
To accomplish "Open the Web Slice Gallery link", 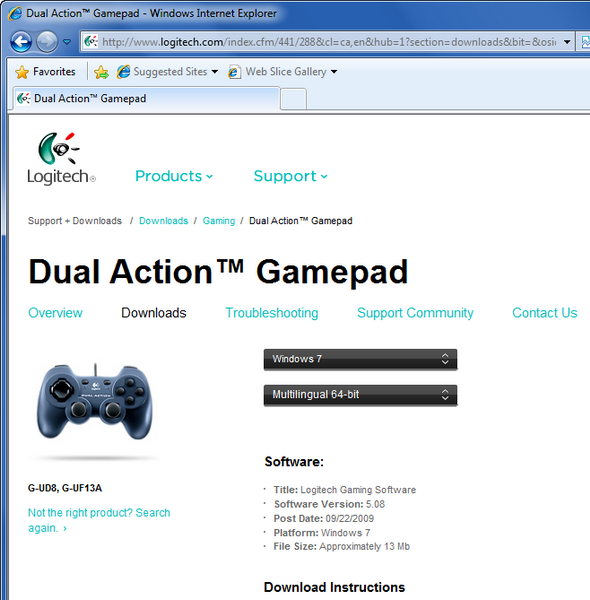I will coord(286,72).
